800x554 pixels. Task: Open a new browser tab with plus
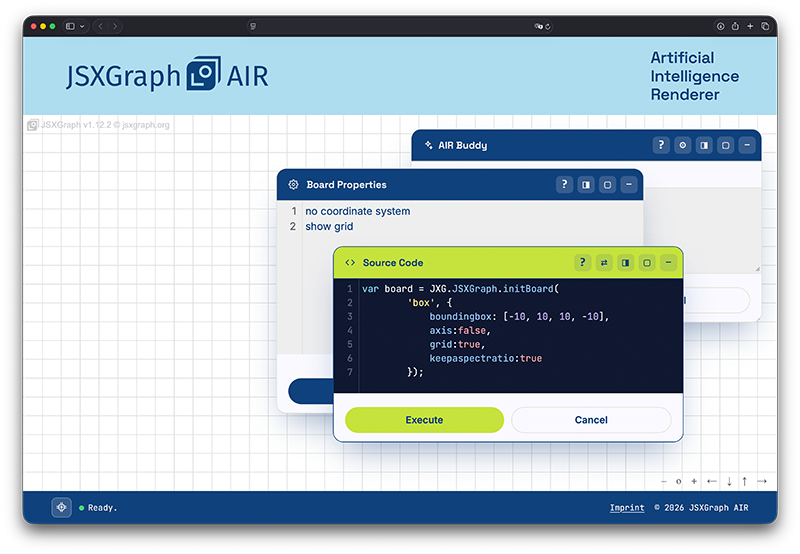coord(750,26)
